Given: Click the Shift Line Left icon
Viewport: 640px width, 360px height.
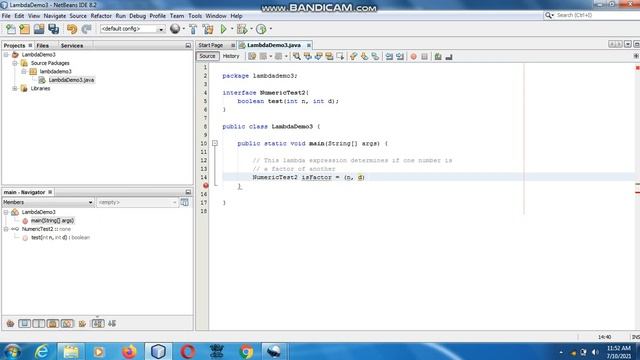Looking at the screenshot, I should coord(389,57).
